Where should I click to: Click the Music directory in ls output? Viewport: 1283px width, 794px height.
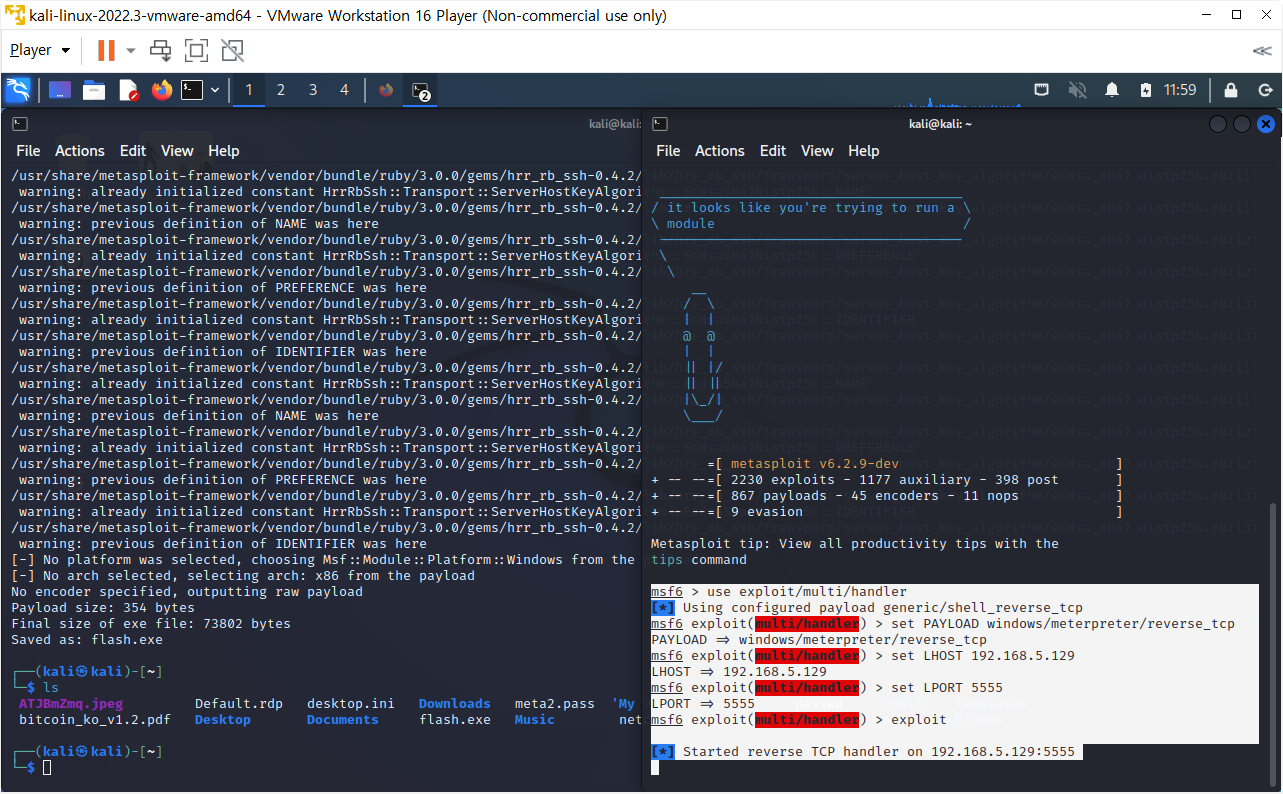point(535,720)
